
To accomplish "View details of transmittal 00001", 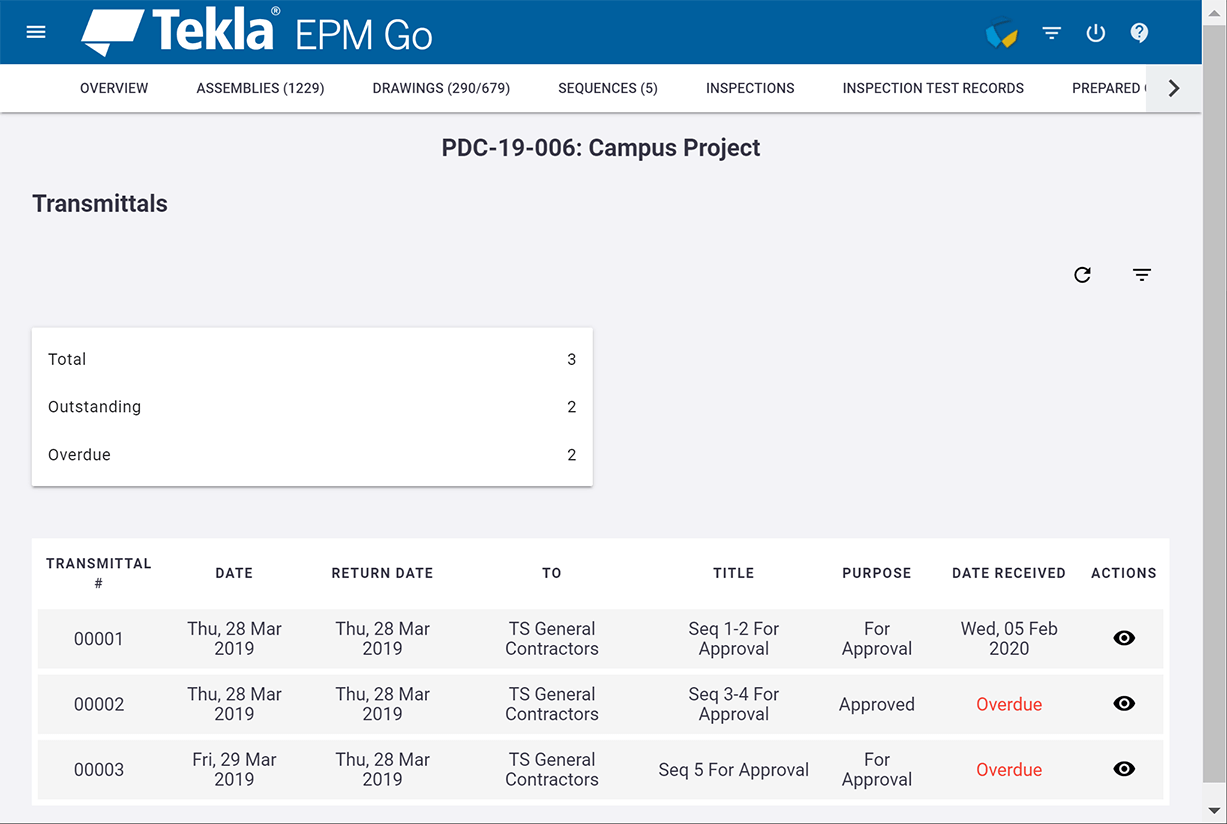I will 1123,638.
